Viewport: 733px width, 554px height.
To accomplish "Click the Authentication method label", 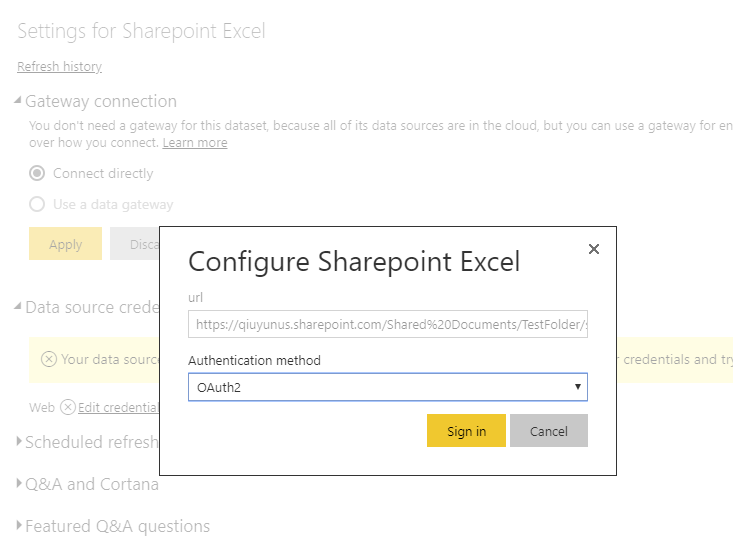I will coord(254,360).
